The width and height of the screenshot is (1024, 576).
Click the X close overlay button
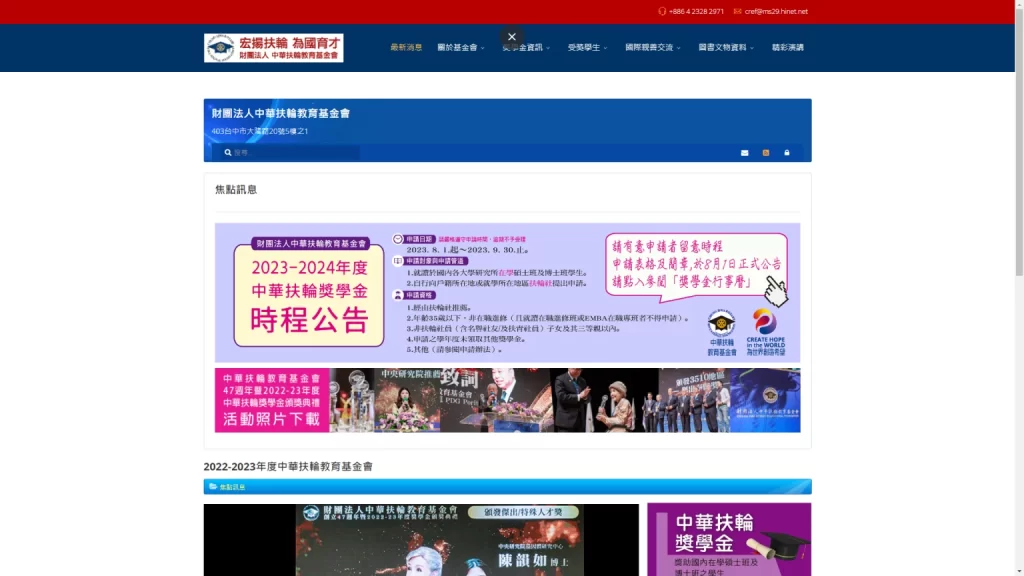pos(512,37)
